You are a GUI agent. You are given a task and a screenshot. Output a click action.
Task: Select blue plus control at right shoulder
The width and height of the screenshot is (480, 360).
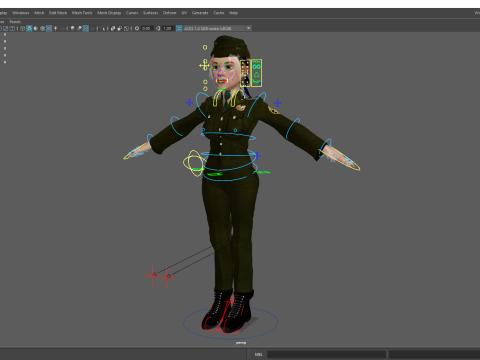[x=278, y=103]
